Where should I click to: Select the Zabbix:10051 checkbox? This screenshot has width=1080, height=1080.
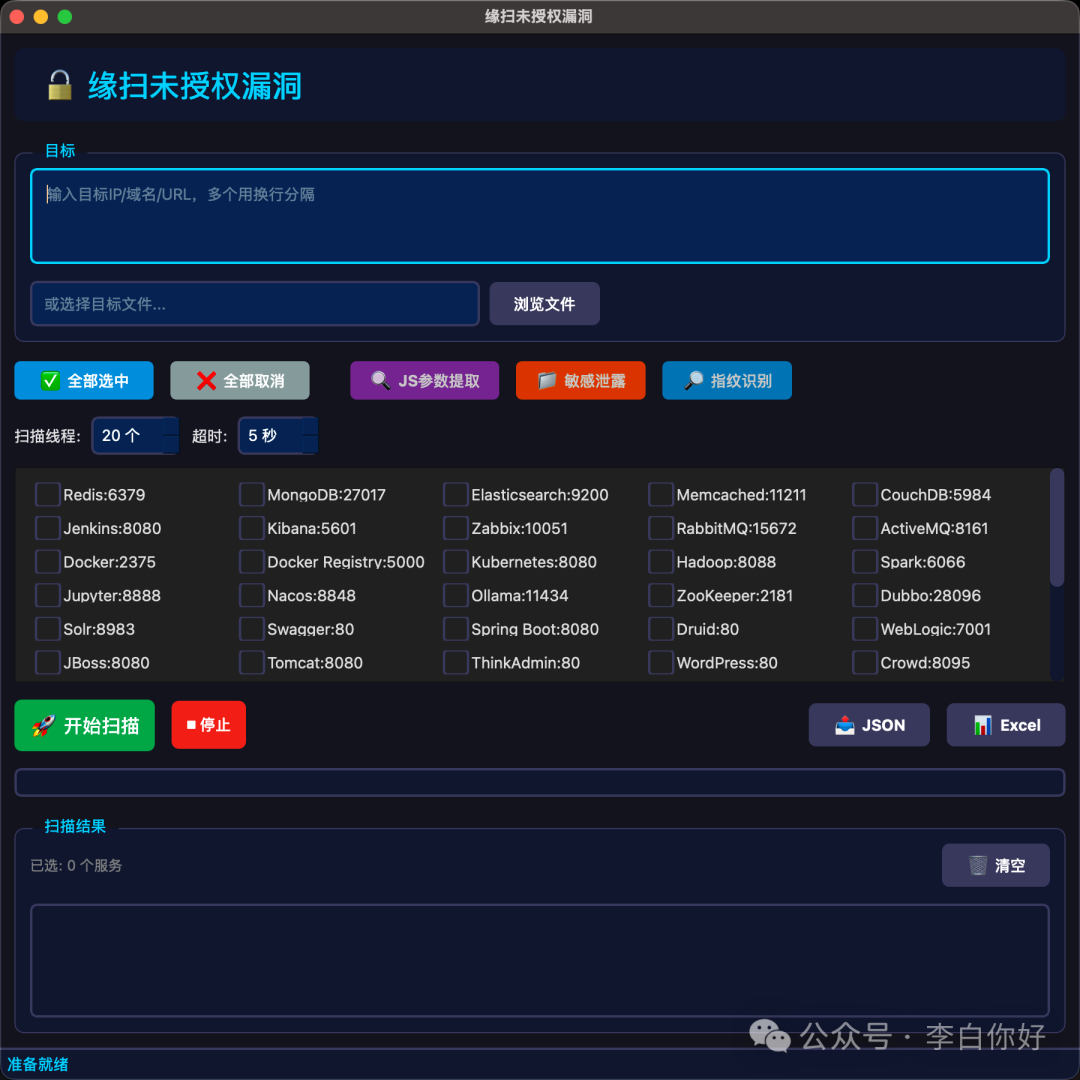click(455, 528)
